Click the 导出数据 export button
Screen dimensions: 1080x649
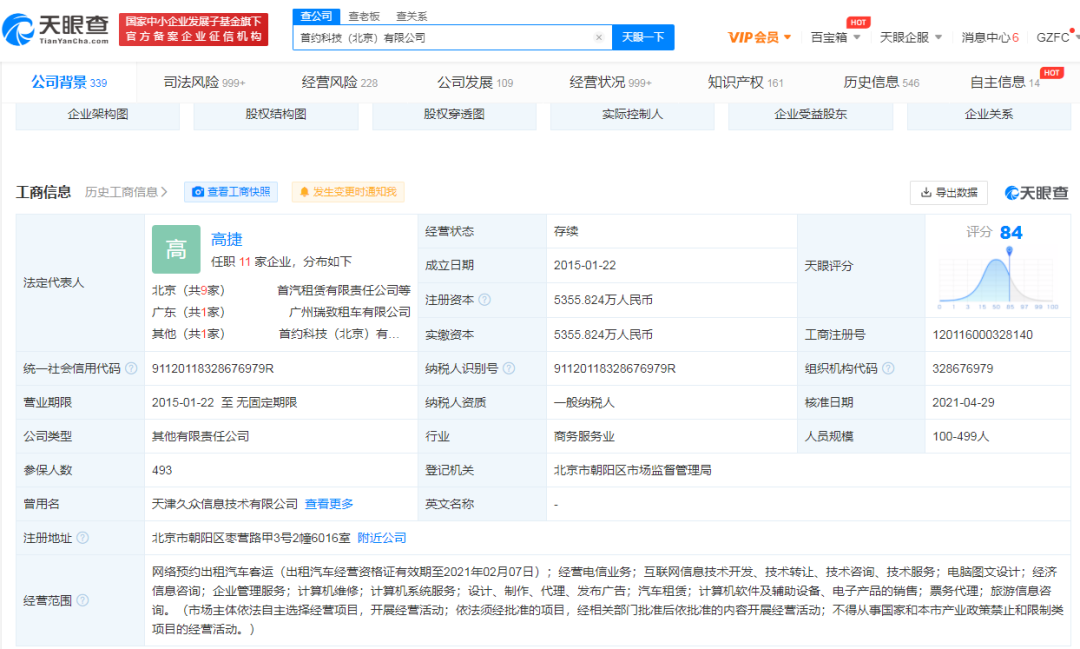pyautogui.click(x=948, y=193)
